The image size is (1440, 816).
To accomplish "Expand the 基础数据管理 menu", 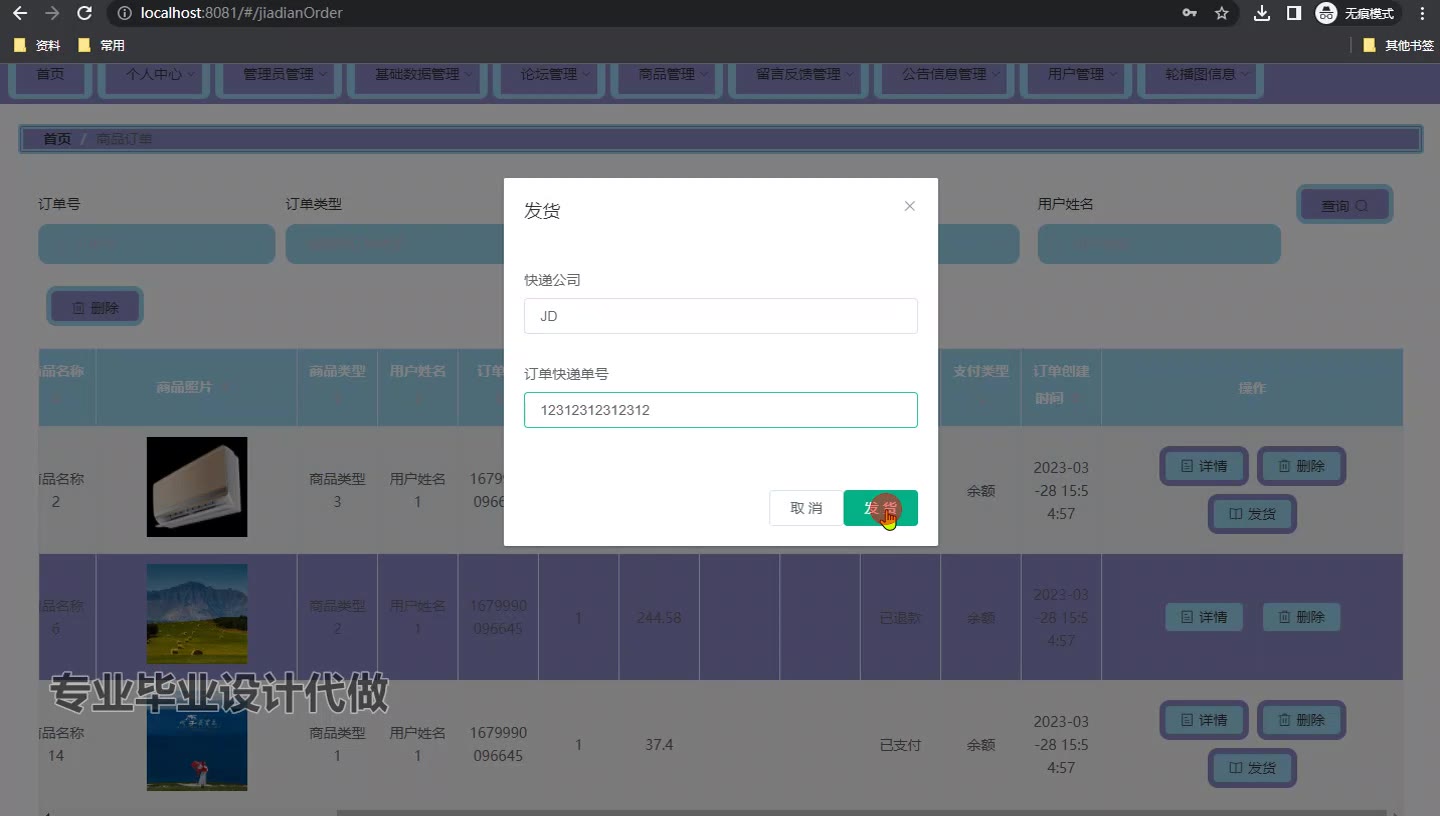I will [417, 76].
